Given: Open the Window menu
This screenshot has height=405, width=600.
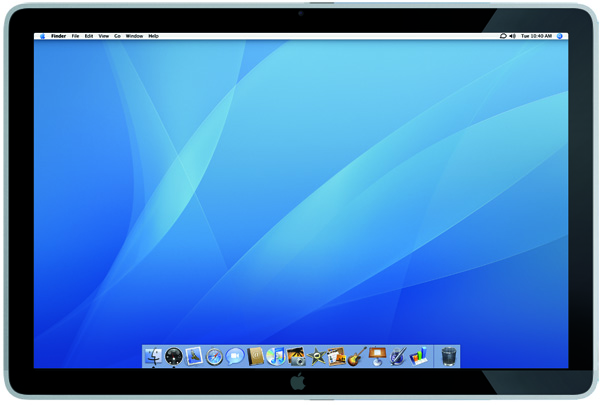Looking at the screenshot, I should click(x=134, y=36).
